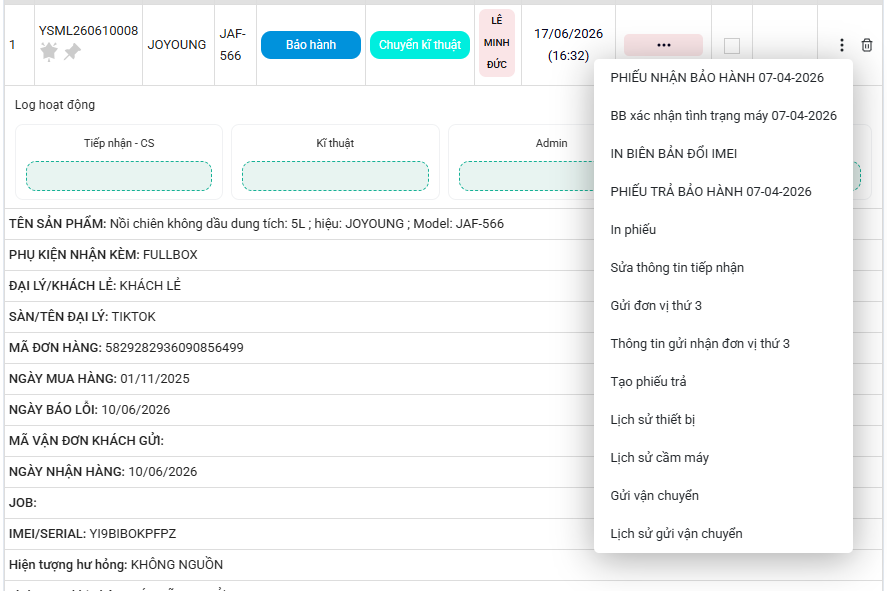Click the Log hoạt động heading
Image resolution: width=887 pixels, height=591 pixels.
(x=55, y=105)
